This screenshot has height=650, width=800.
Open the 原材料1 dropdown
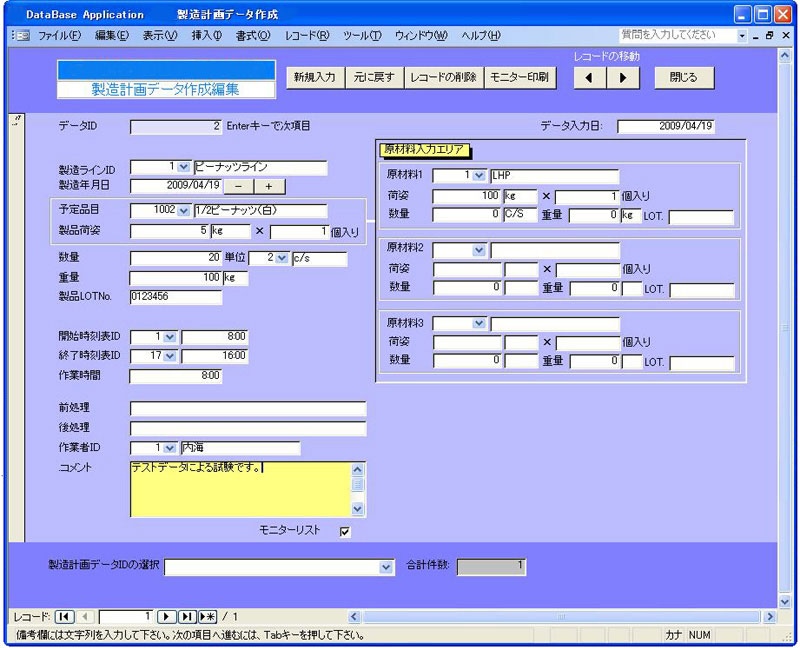coord(479,176)
